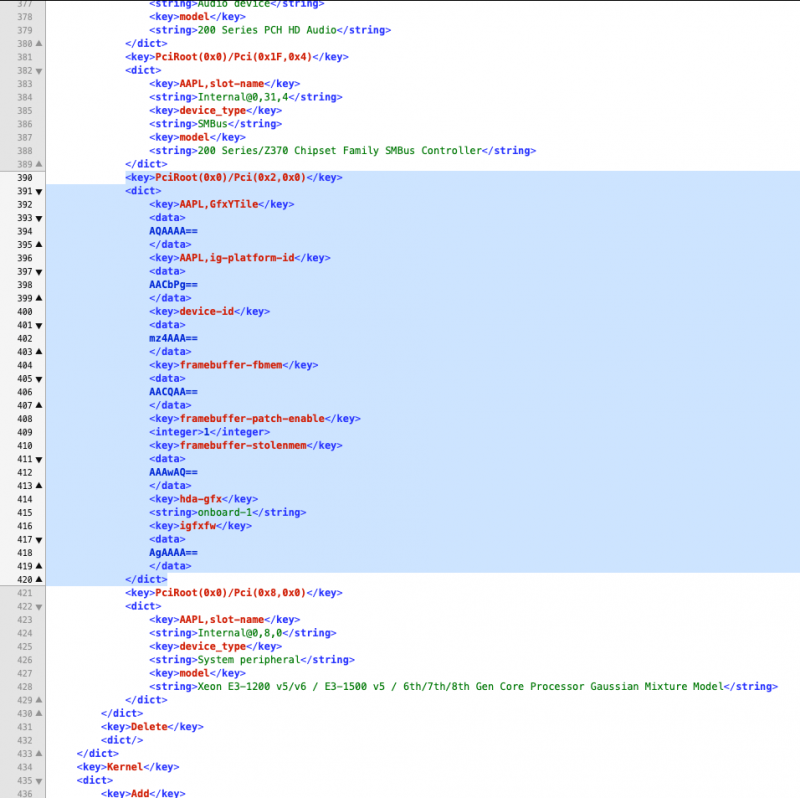This screenshot has width=800, height=798.
Task: Click the device_type key on line 385
Action: click(215, 110)
